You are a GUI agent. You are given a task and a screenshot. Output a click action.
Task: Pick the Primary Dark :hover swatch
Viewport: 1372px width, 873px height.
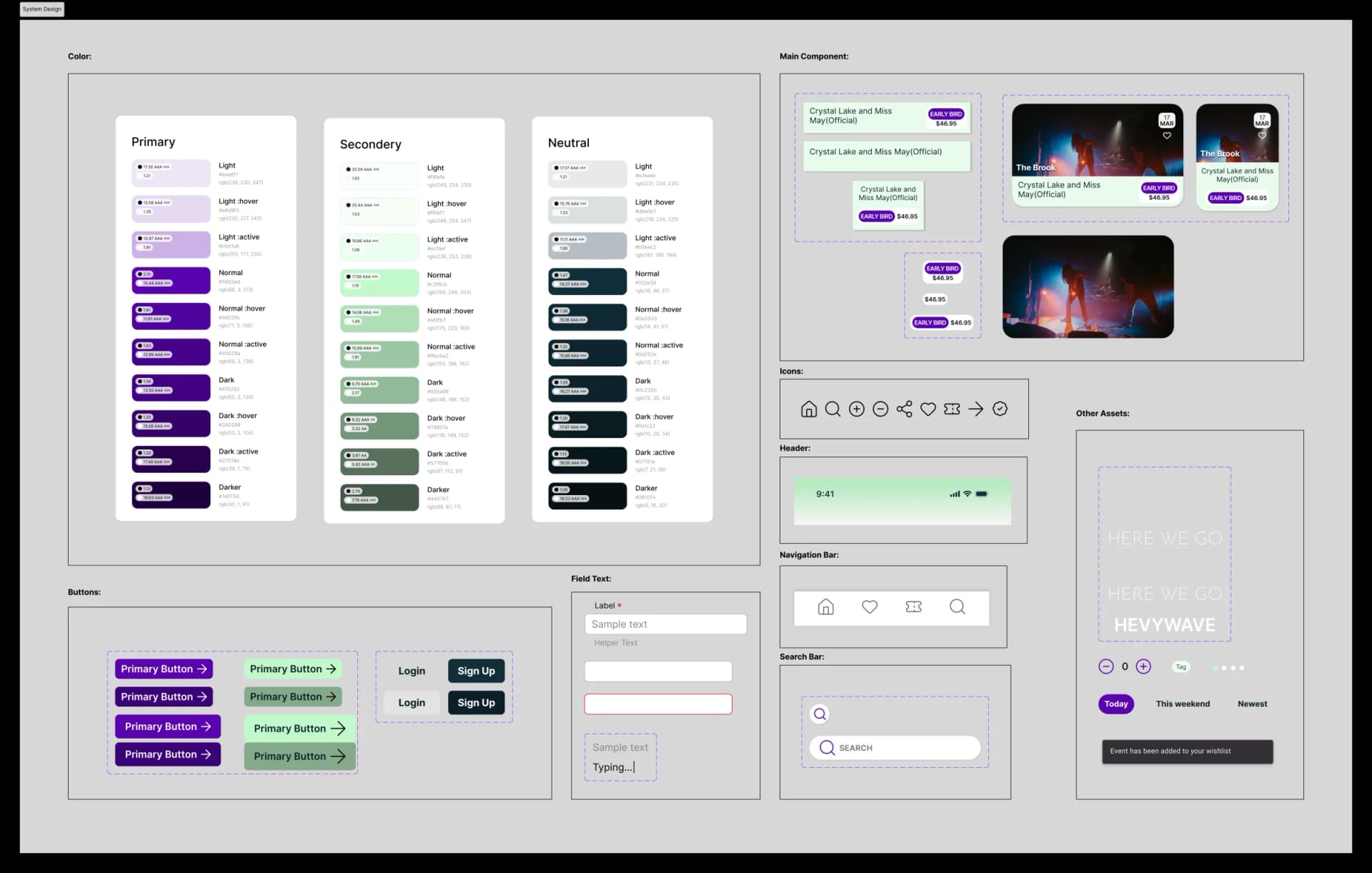(171, 423)
